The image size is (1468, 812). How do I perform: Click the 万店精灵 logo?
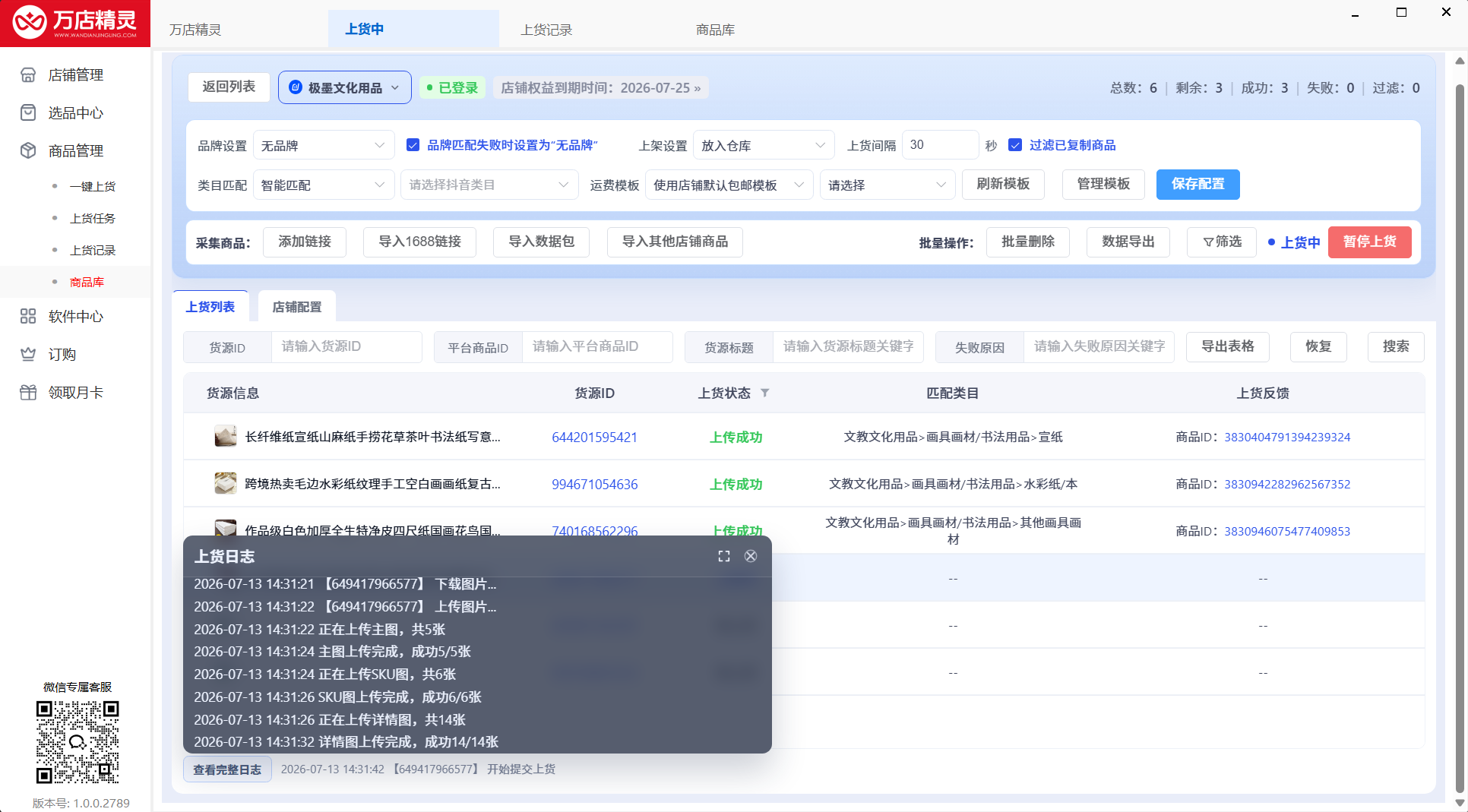pos(75,24)
